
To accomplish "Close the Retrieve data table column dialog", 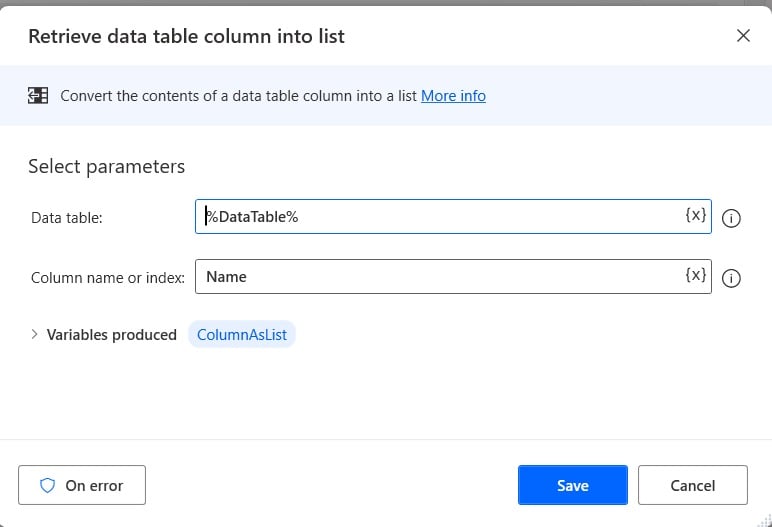I will (743, 35).
